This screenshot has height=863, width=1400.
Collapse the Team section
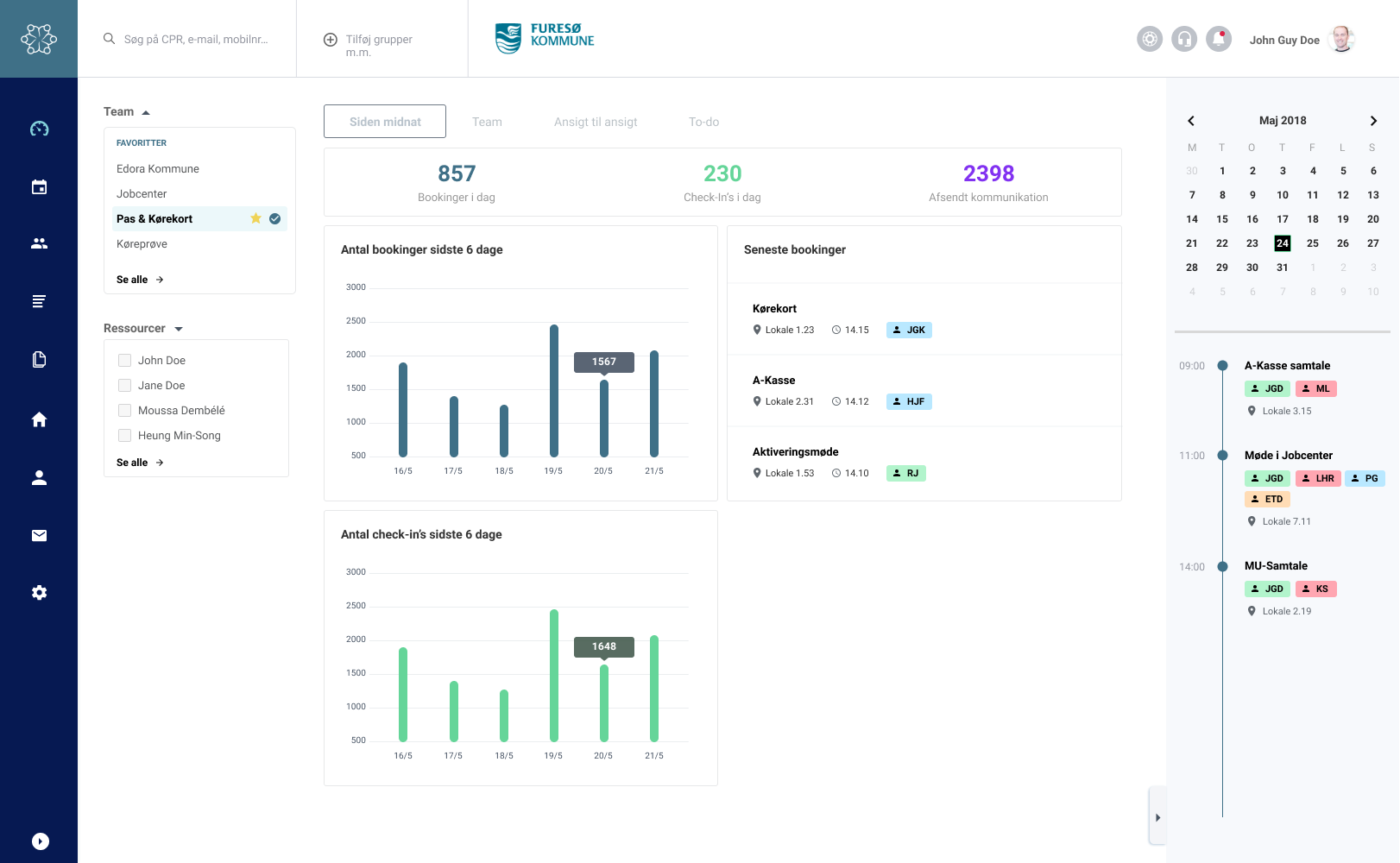(x=146, y=112)
